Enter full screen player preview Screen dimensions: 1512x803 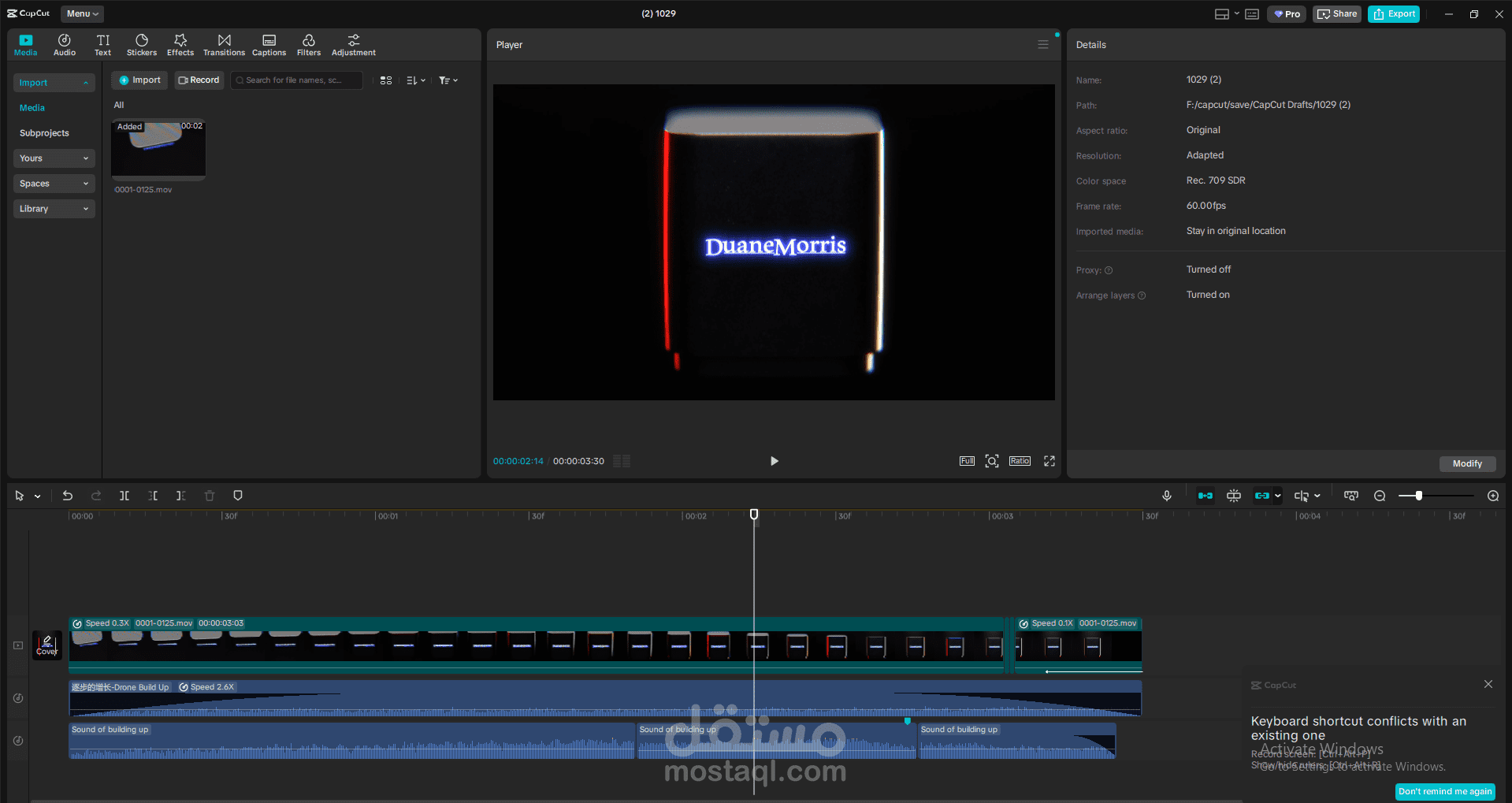pyautogui.click(x=1049, y=461)
